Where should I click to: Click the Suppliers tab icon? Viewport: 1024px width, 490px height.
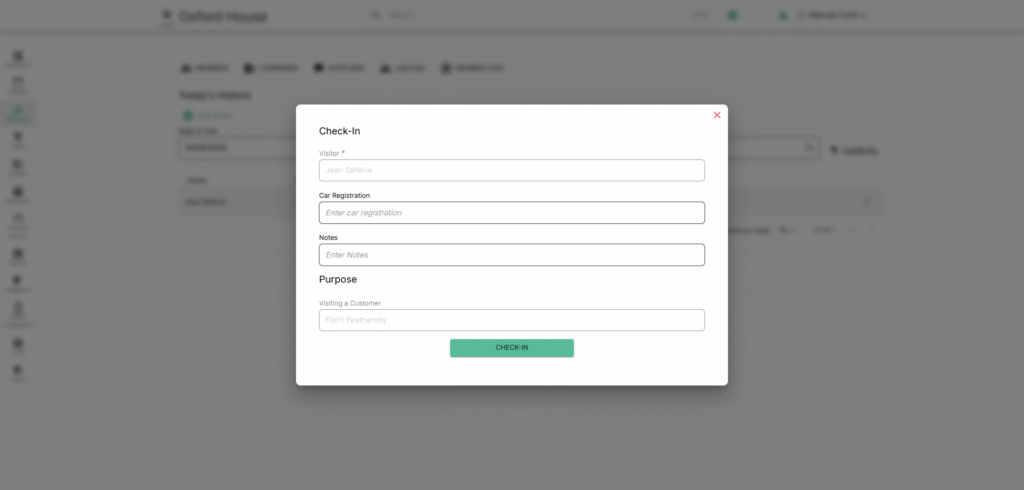[x=319, y=68]
